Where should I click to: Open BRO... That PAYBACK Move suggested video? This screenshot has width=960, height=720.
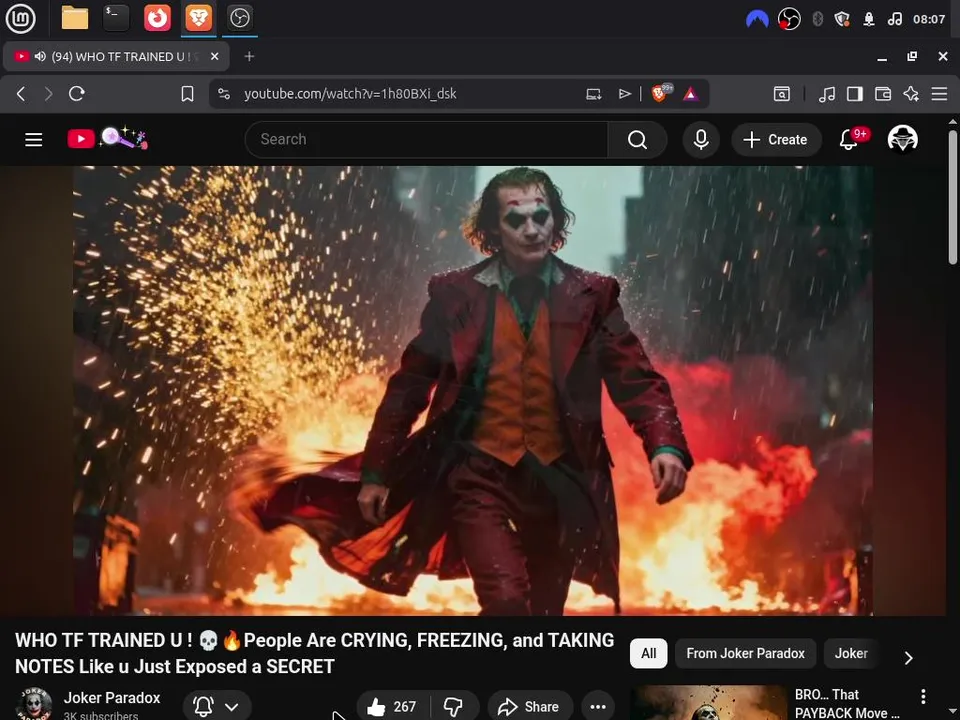click(847, 703)
